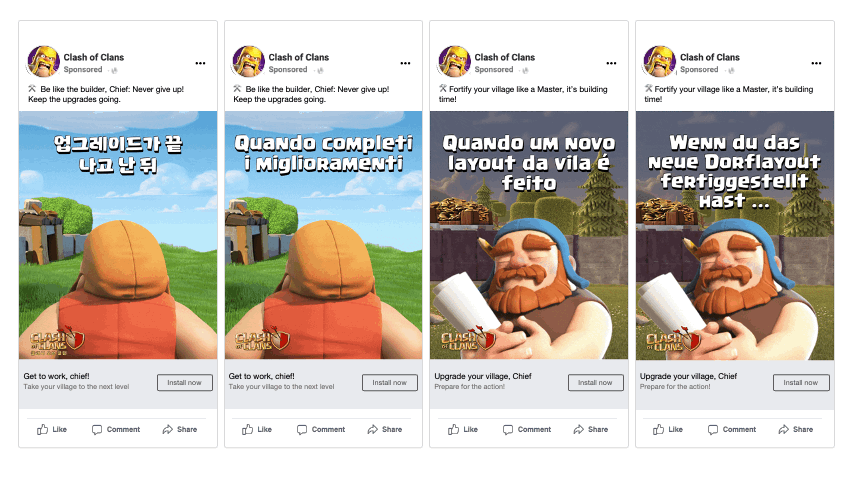Comment on the Italian ad post
The image size is (853, 480).
321,429
